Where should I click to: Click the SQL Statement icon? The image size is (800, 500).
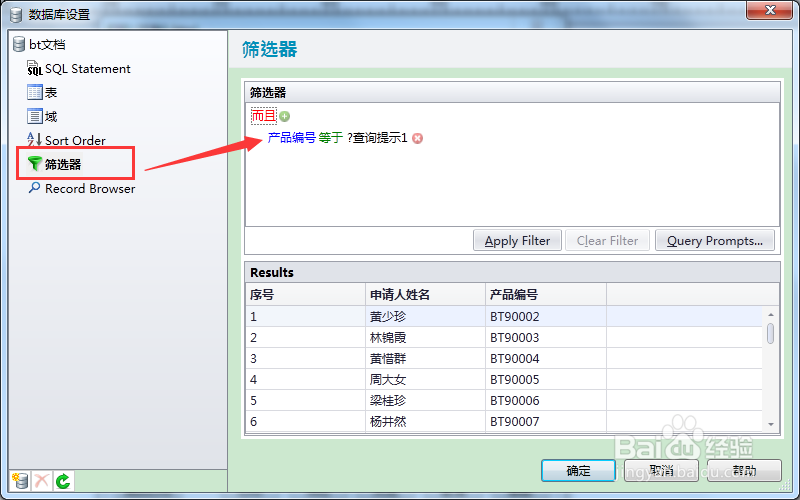[34, 68]
